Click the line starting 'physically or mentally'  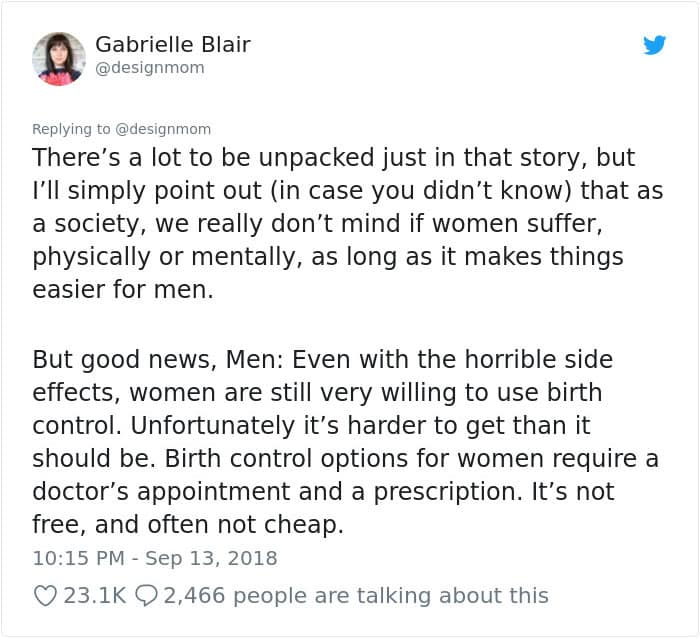click(328, 257)
